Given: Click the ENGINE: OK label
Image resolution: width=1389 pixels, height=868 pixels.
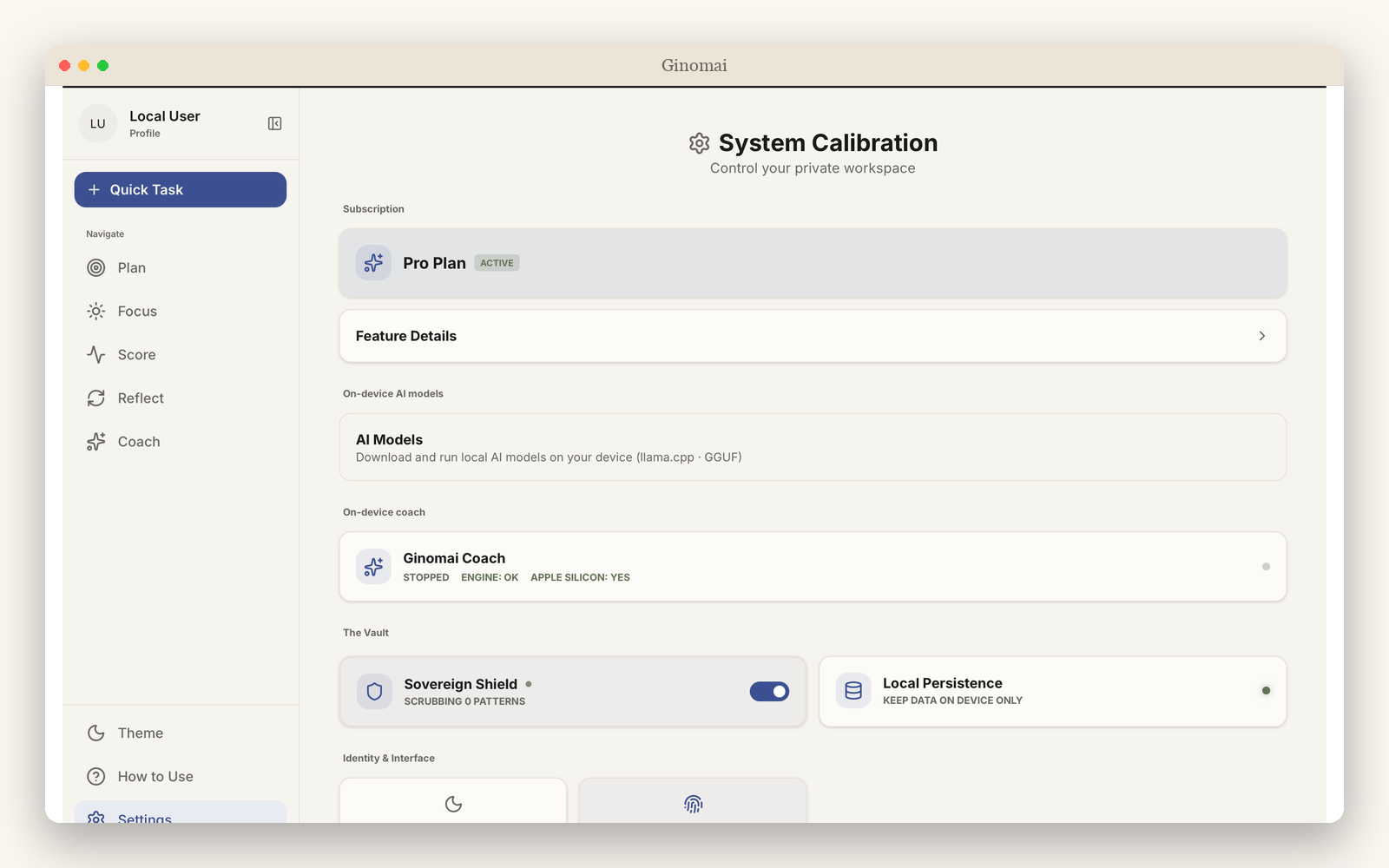Looking at the screenshot, I should pyautogui.click(x=490, y=577).
